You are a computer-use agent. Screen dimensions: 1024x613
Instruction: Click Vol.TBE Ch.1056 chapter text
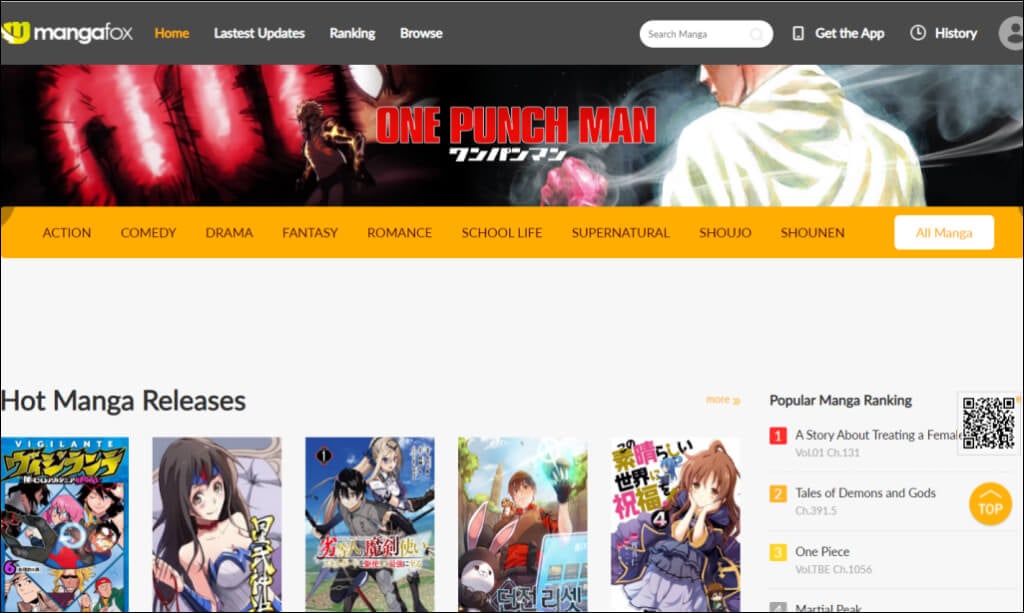[x=833, y=569]
